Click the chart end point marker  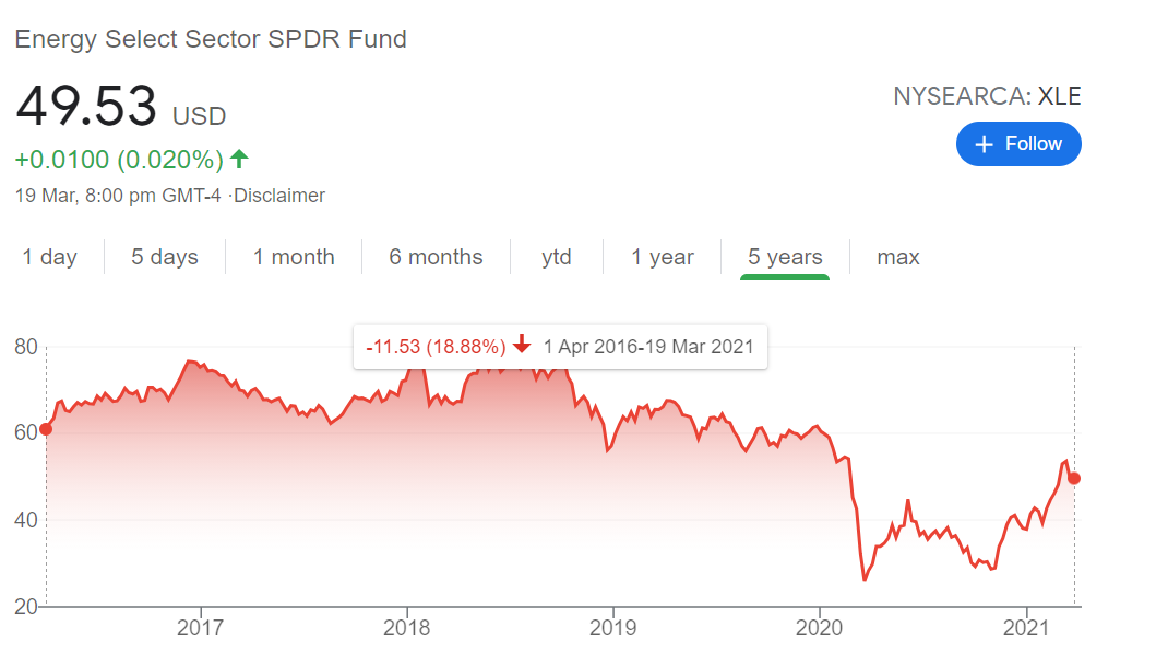1075,478
